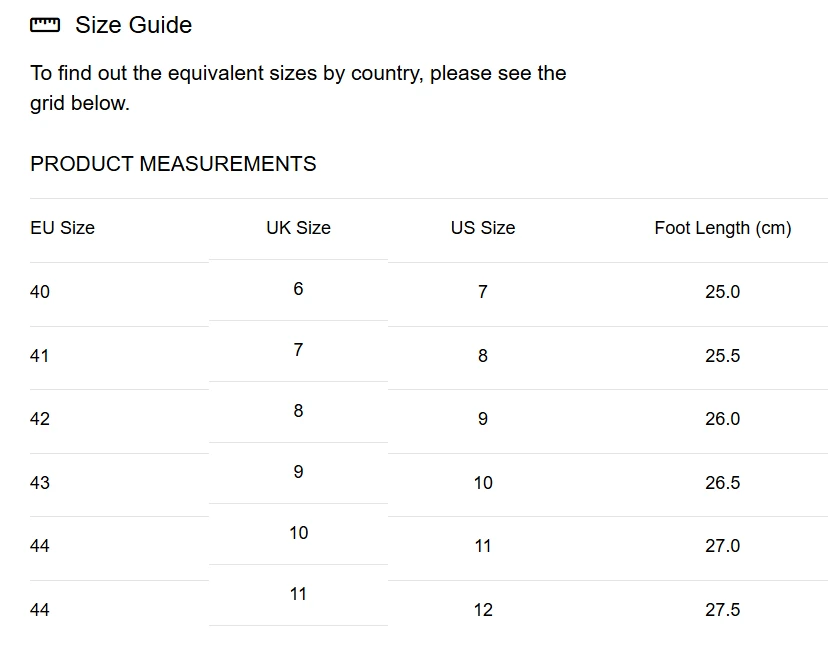Image resolution: width=828 pixels, height=657 pixels.
Task: Click foot length 26.5 cell
Action: (722, 483)
